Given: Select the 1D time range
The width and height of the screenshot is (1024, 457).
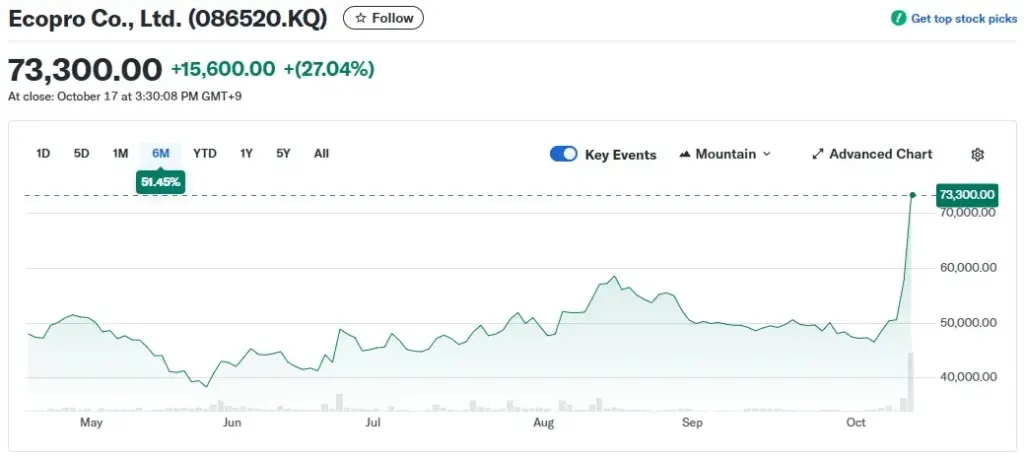Looking at the screenshot, I should [43, 153].
